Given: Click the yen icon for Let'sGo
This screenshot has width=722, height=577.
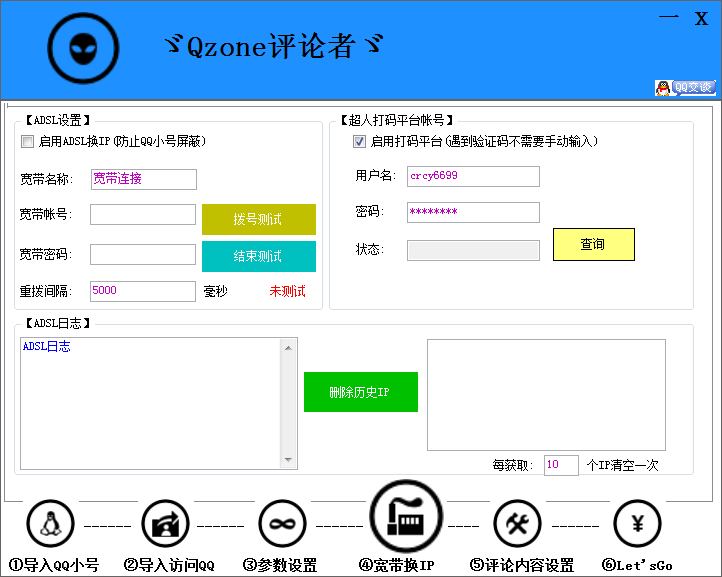Looking at the screenshot, I should point(638,524).
